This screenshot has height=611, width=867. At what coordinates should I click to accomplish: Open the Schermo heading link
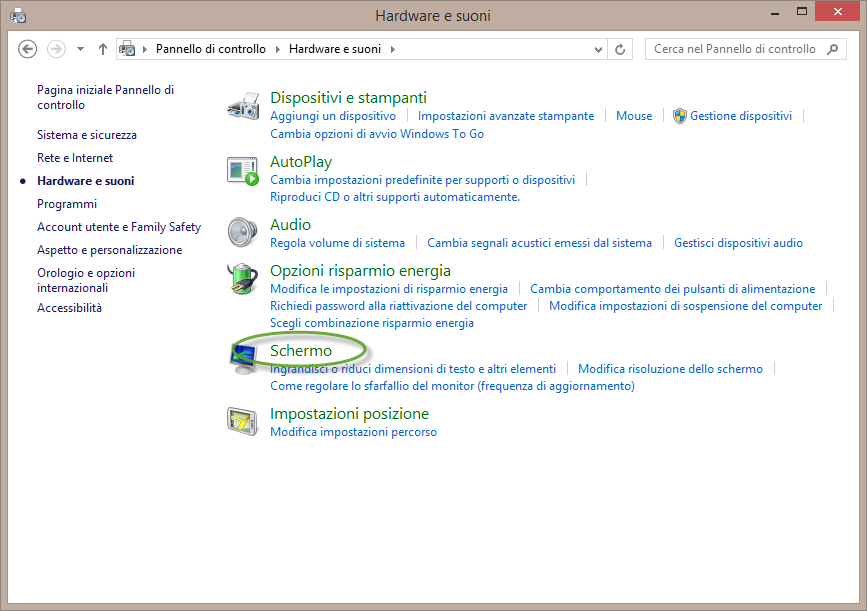(x=301, y=351)
